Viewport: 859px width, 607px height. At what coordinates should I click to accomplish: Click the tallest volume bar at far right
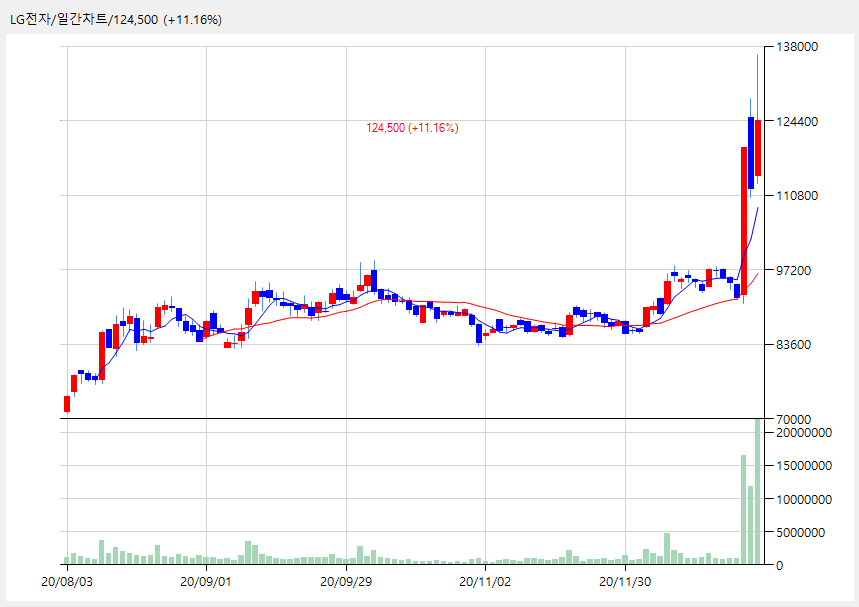click(x=758, y=491)
